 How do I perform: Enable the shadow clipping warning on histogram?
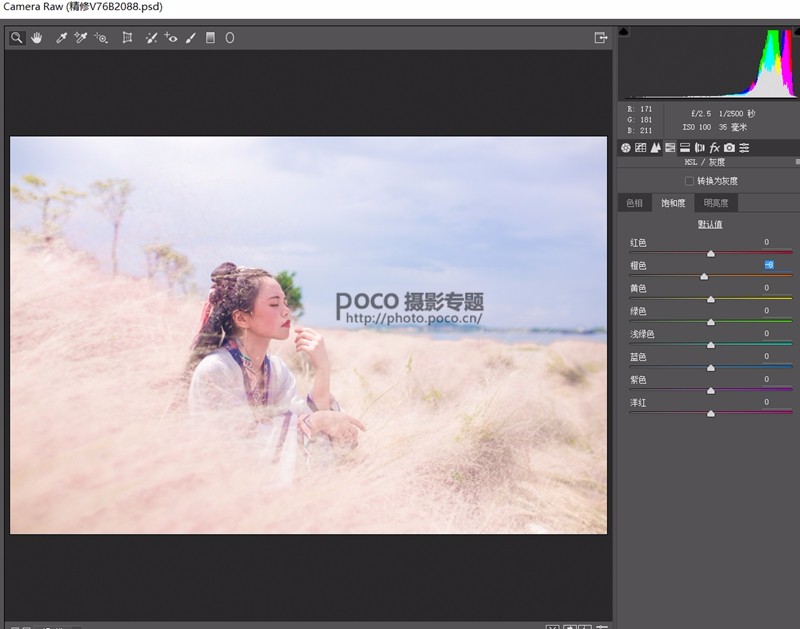pos(623,31)
